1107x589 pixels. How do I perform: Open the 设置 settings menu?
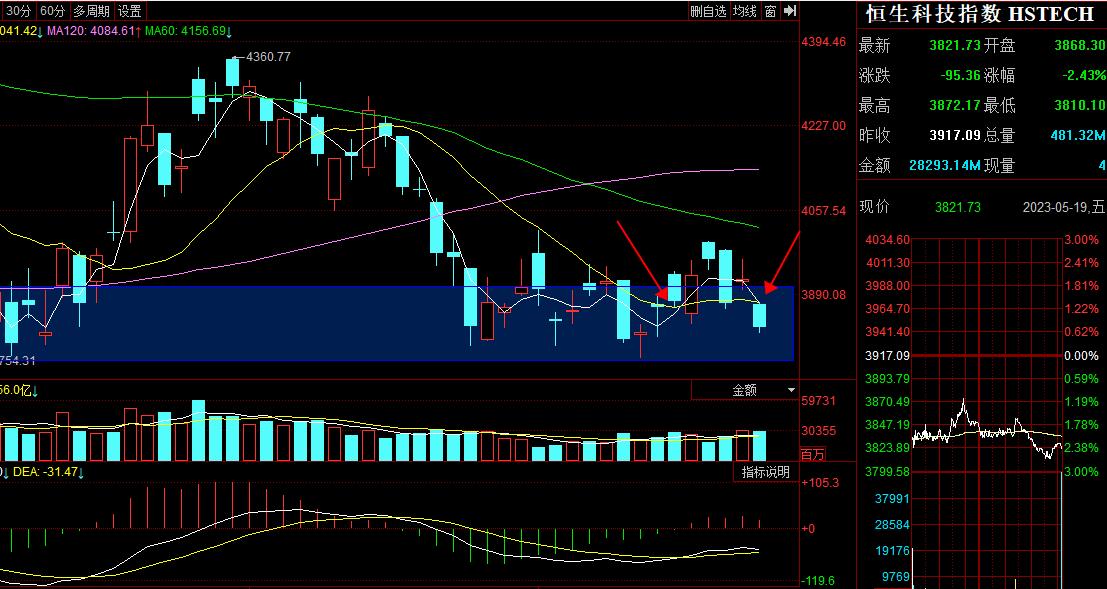pyautogui.click(x=129, y=11)
